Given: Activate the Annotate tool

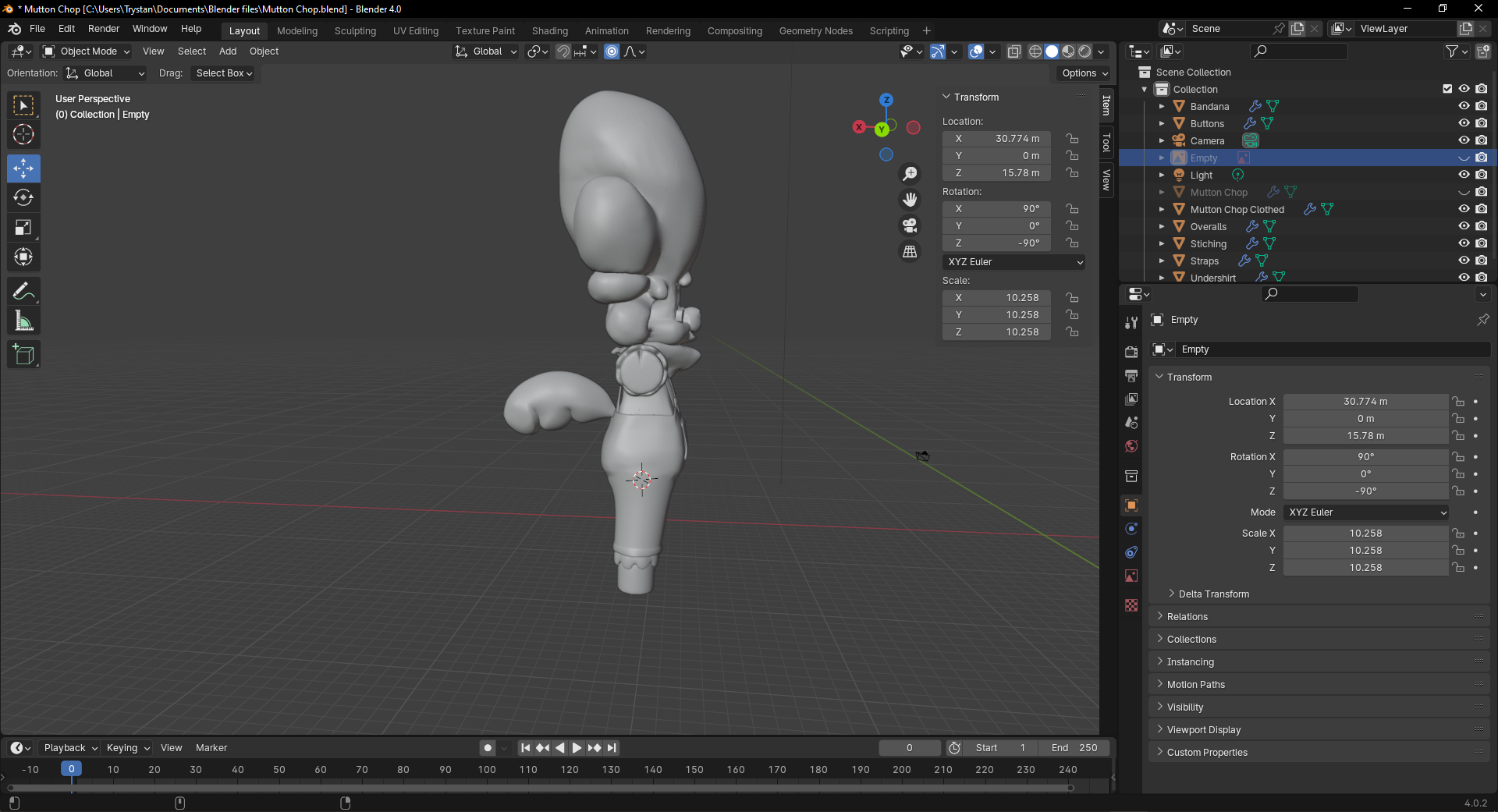Looking at the screenshot, I should tap(23, 292).
